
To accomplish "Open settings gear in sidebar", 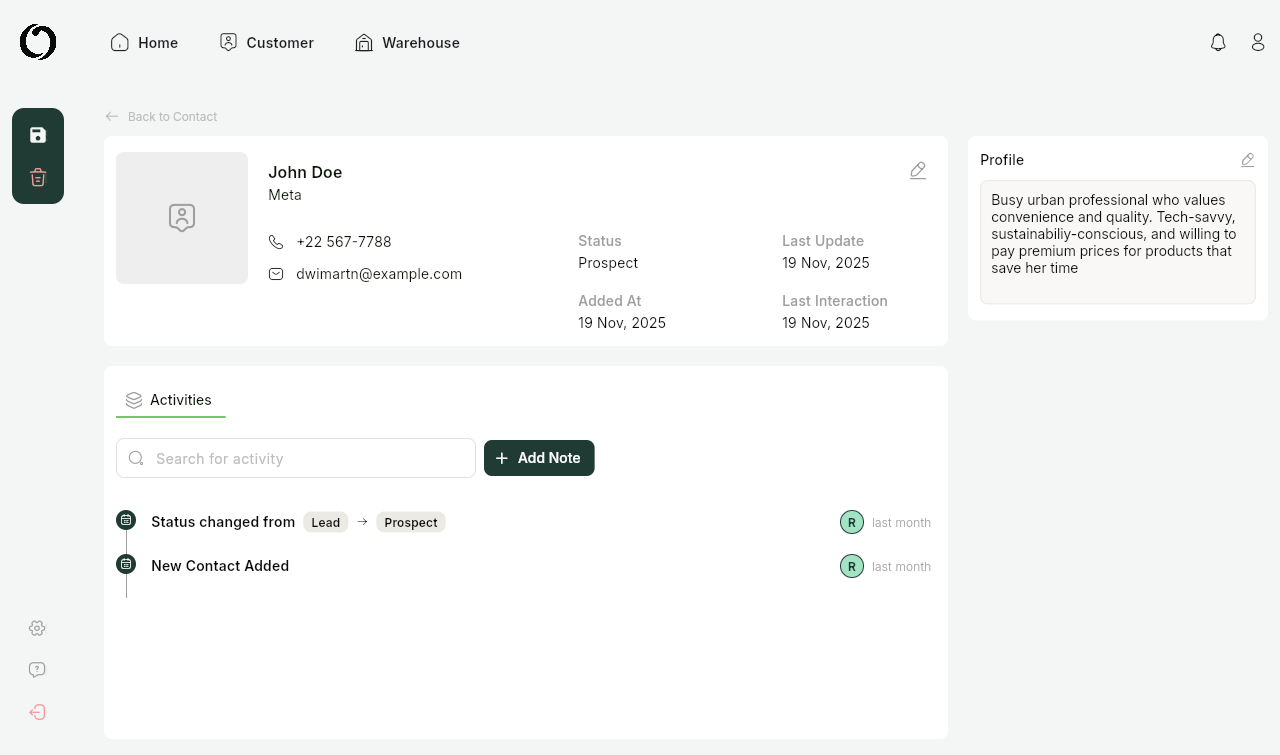I will tap(37, 628).
